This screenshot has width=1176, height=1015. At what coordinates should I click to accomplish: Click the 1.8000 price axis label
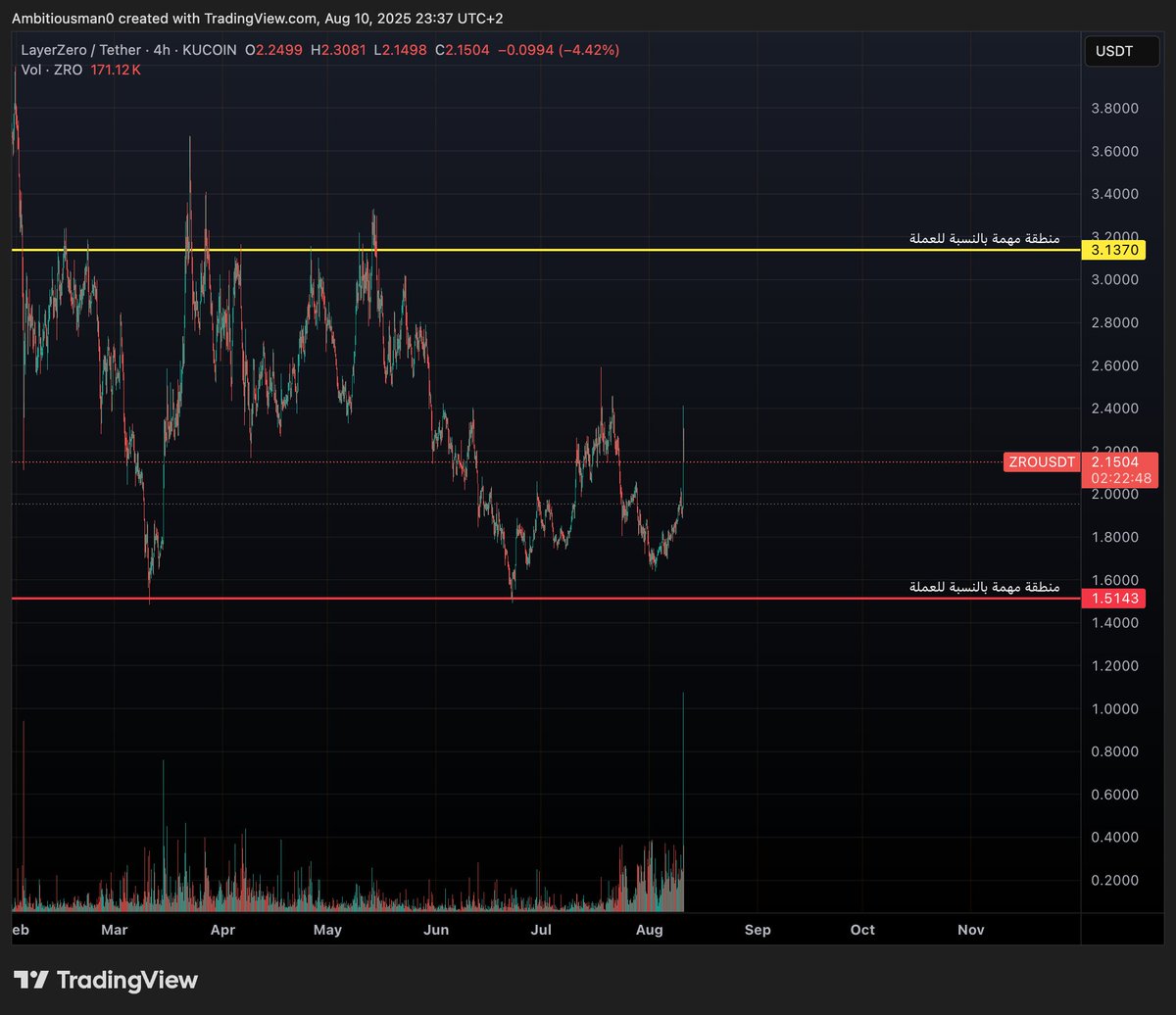point(1115,537)
